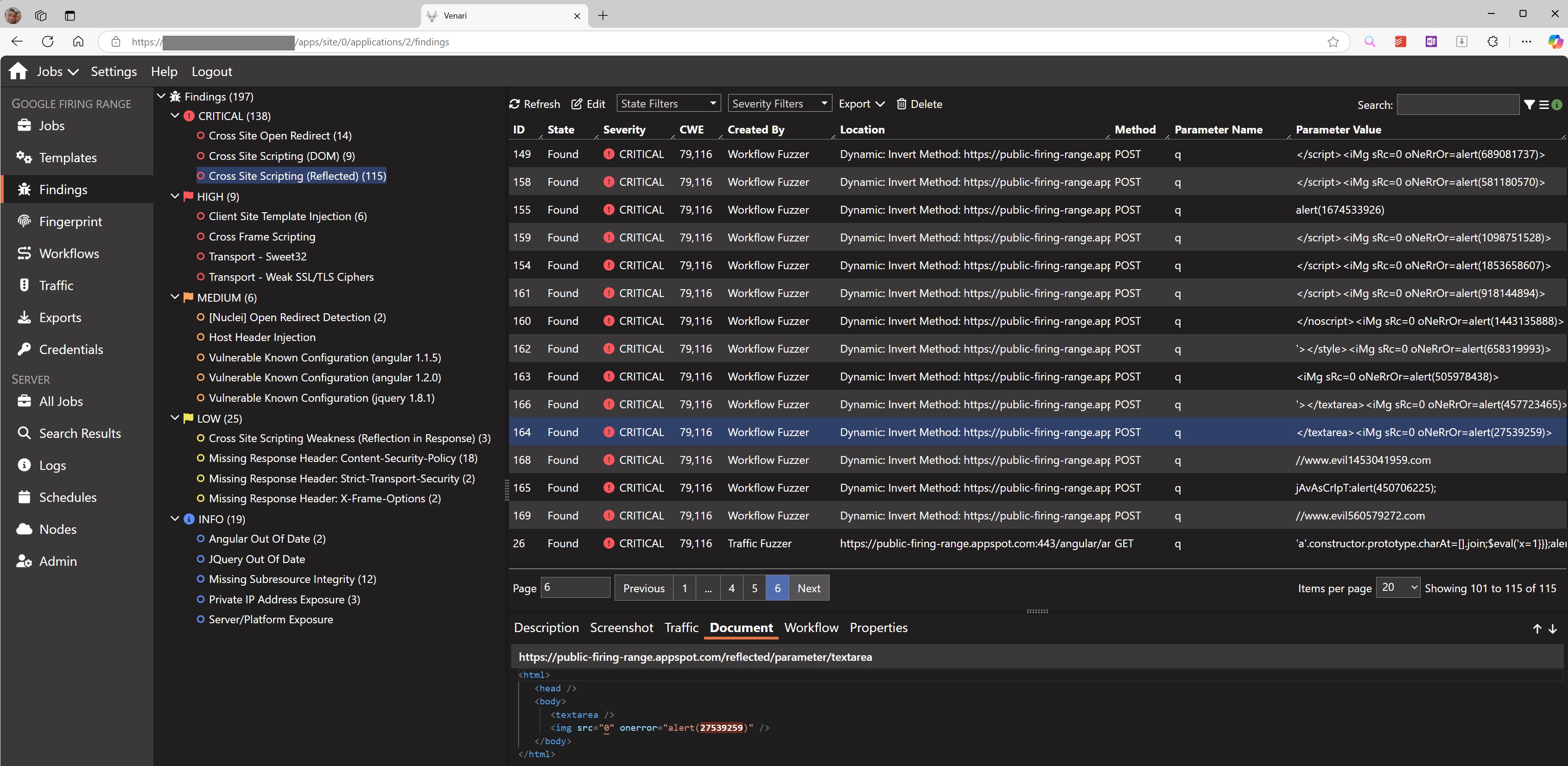Open the Export dropdown menu
Screen dimensions: 1568x766
coord(861,104)
